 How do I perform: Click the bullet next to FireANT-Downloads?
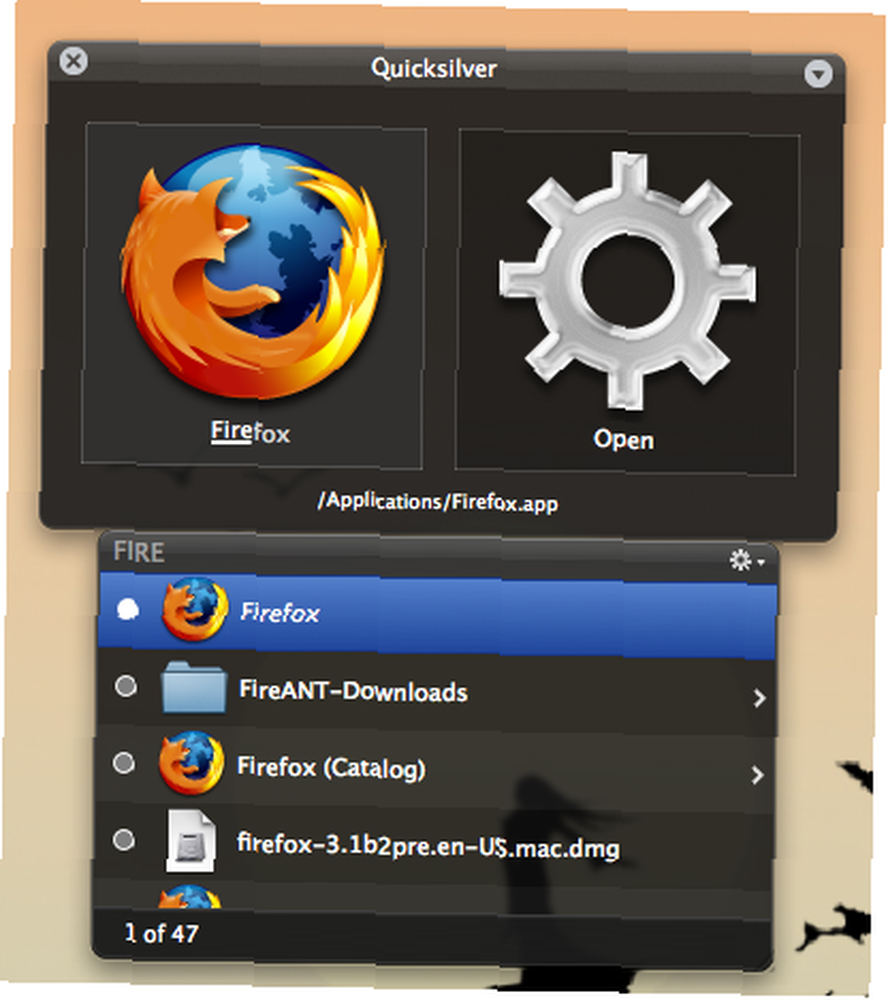click(x=126, y=686)
